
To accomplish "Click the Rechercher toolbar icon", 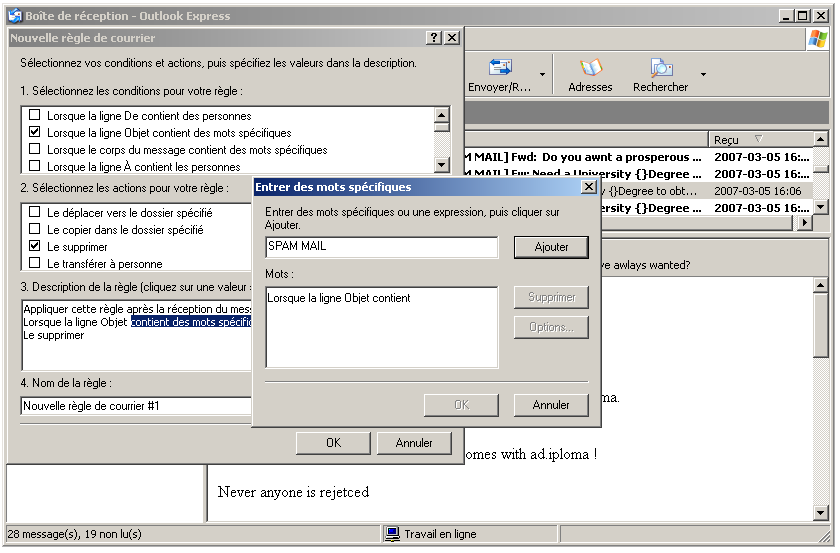I will coord(661,67).
